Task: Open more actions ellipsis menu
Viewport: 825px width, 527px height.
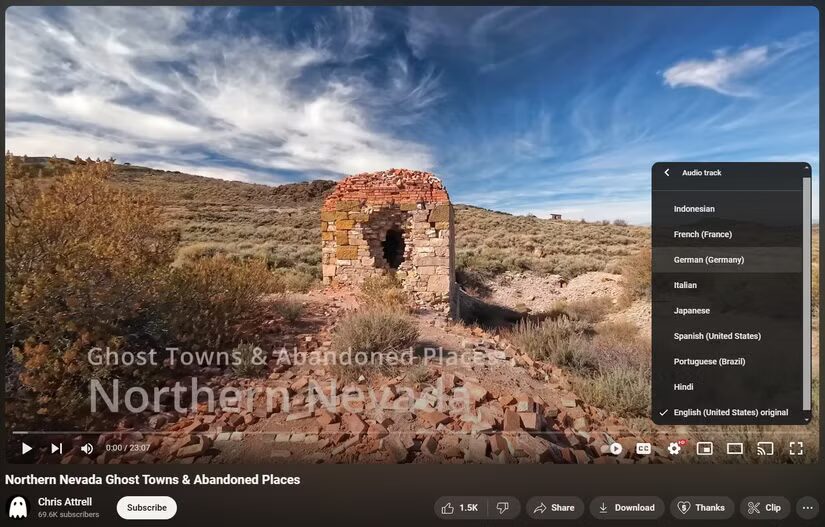Action: pyautogui.click(x=808, y=508)
